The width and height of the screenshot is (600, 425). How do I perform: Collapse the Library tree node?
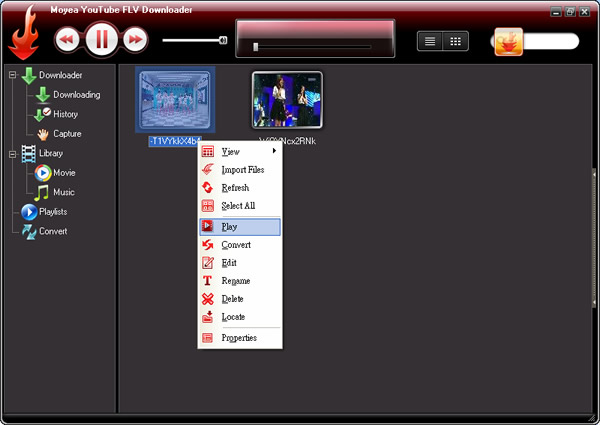coord(13,154)
